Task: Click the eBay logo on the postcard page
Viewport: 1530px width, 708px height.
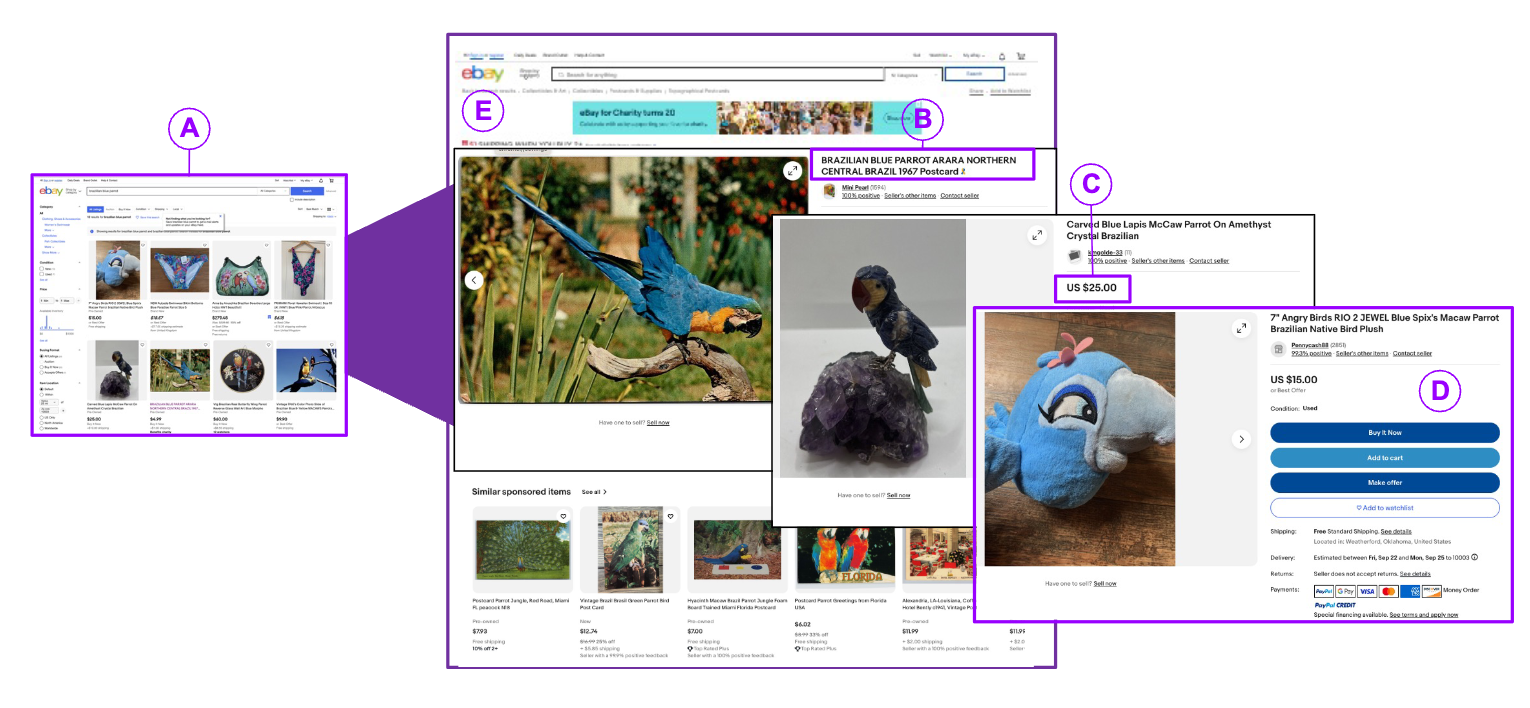Action: click(x=482, y=74)
